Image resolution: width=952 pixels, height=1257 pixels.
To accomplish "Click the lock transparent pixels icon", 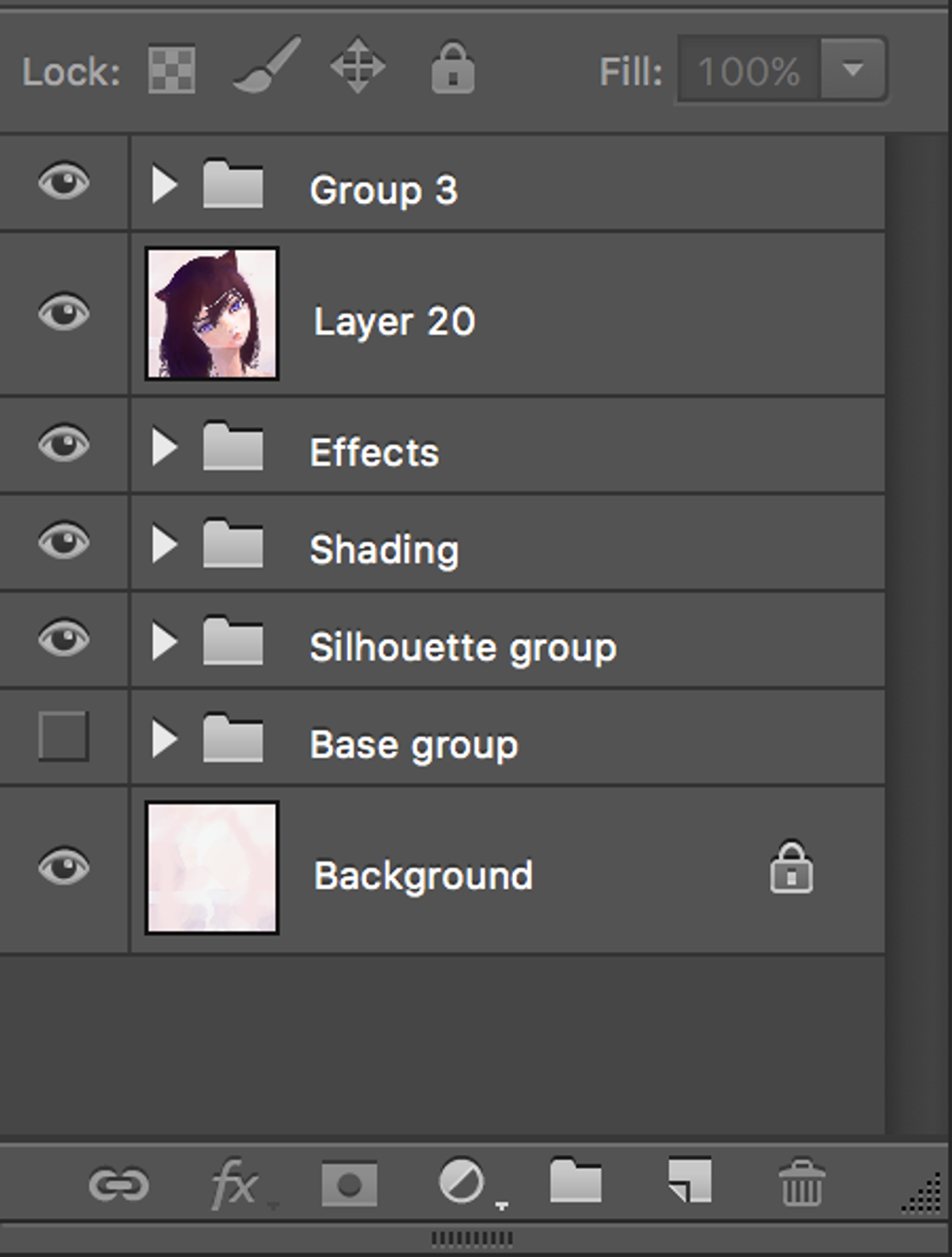I will [172, 71].
